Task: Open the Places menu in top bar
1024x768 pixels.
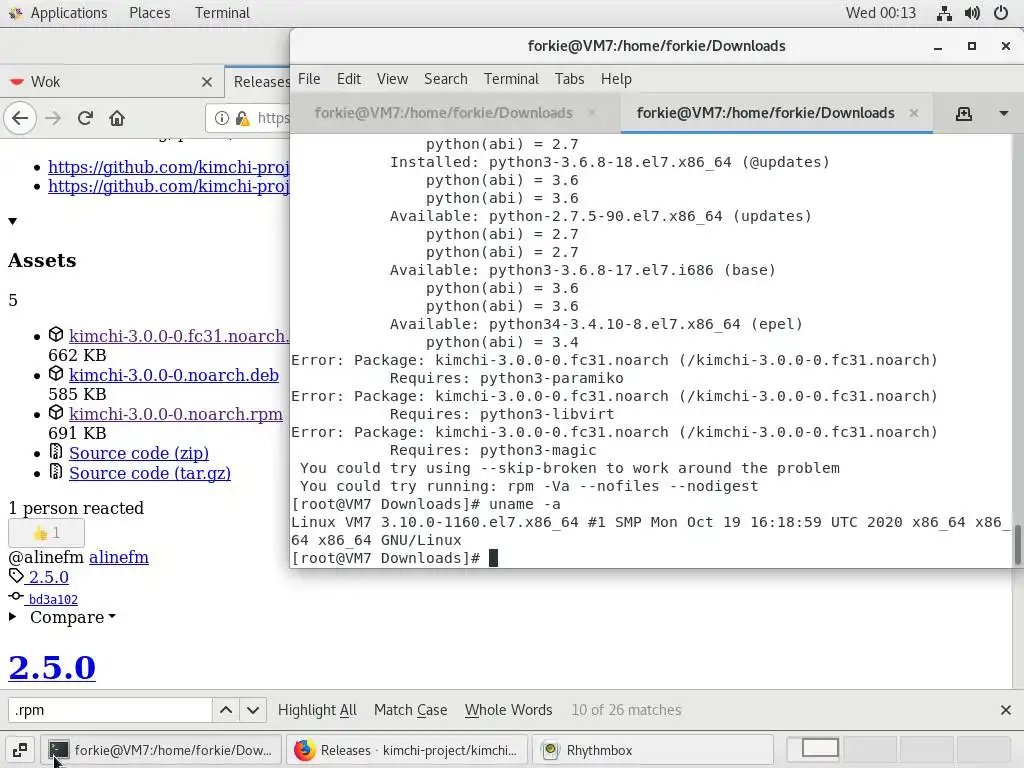Action: point(150,13)
